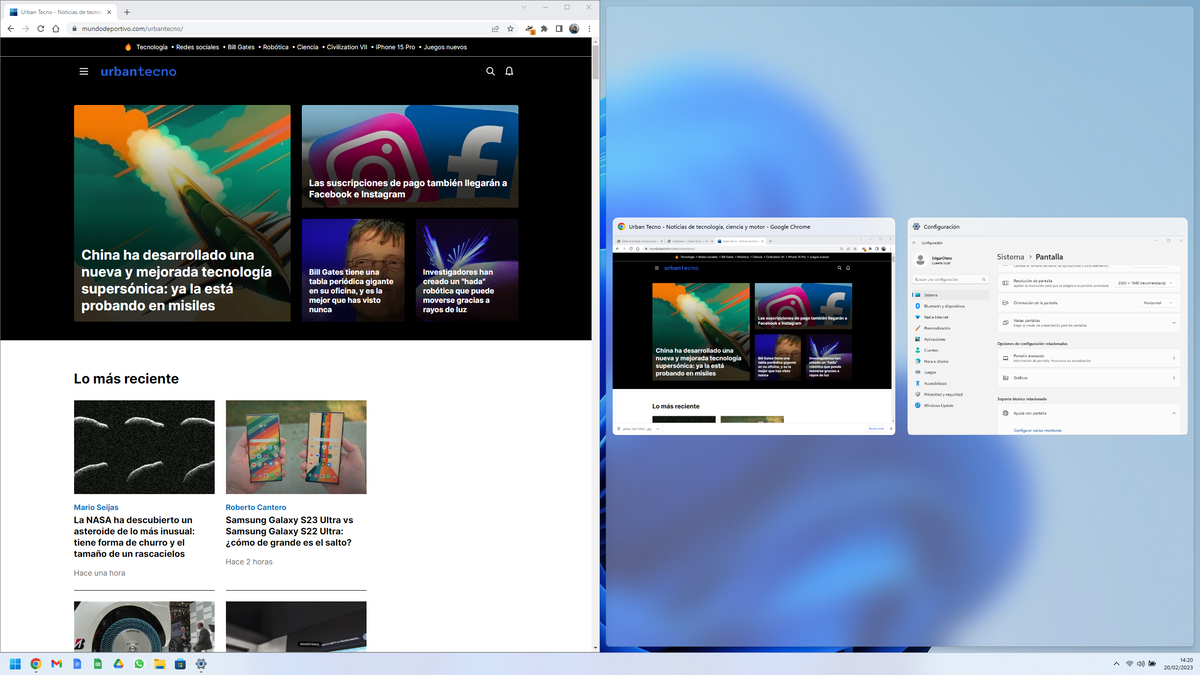The width and height of the screenshot is (1200, 675).
Task: Click the Urban Tecno browser tab
Action: point(61,12)
